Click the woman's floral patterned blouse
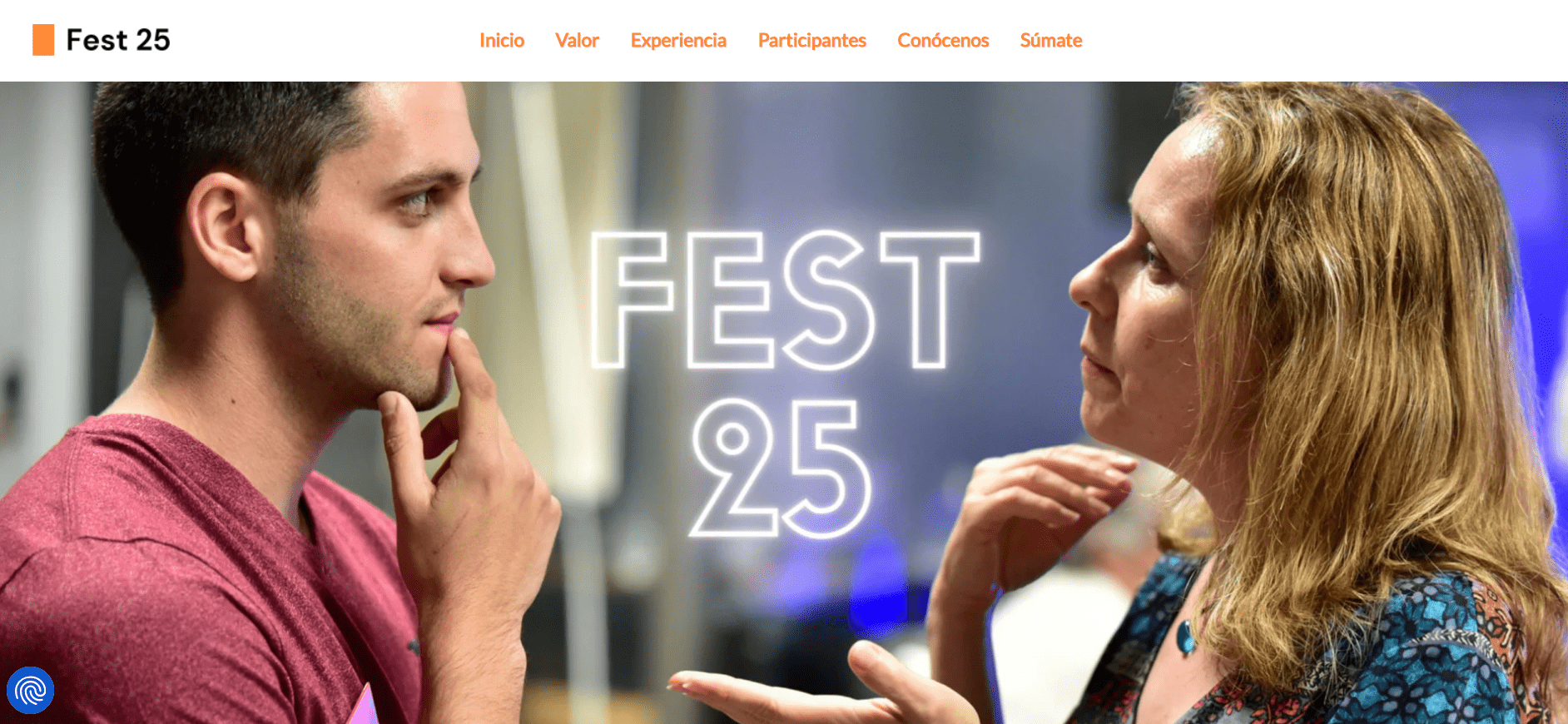 click(1332, 657)
